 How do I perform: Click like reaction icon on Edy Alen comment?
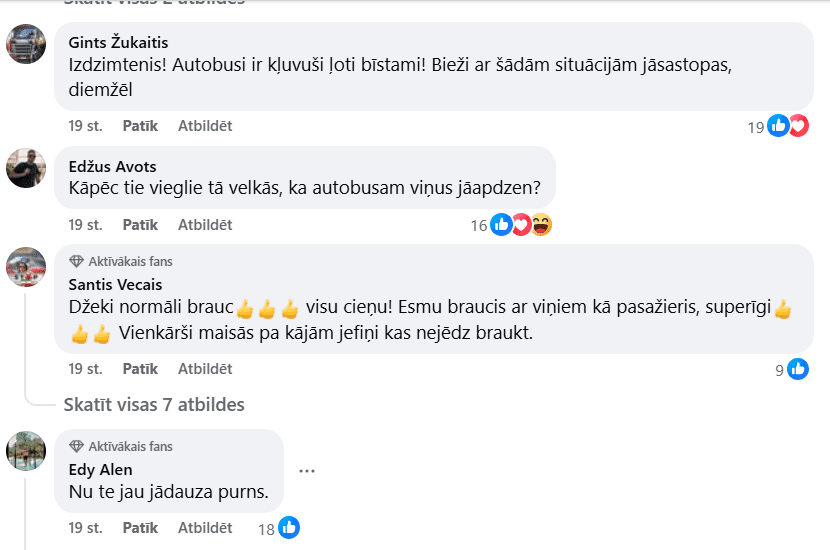click(289, 528)
